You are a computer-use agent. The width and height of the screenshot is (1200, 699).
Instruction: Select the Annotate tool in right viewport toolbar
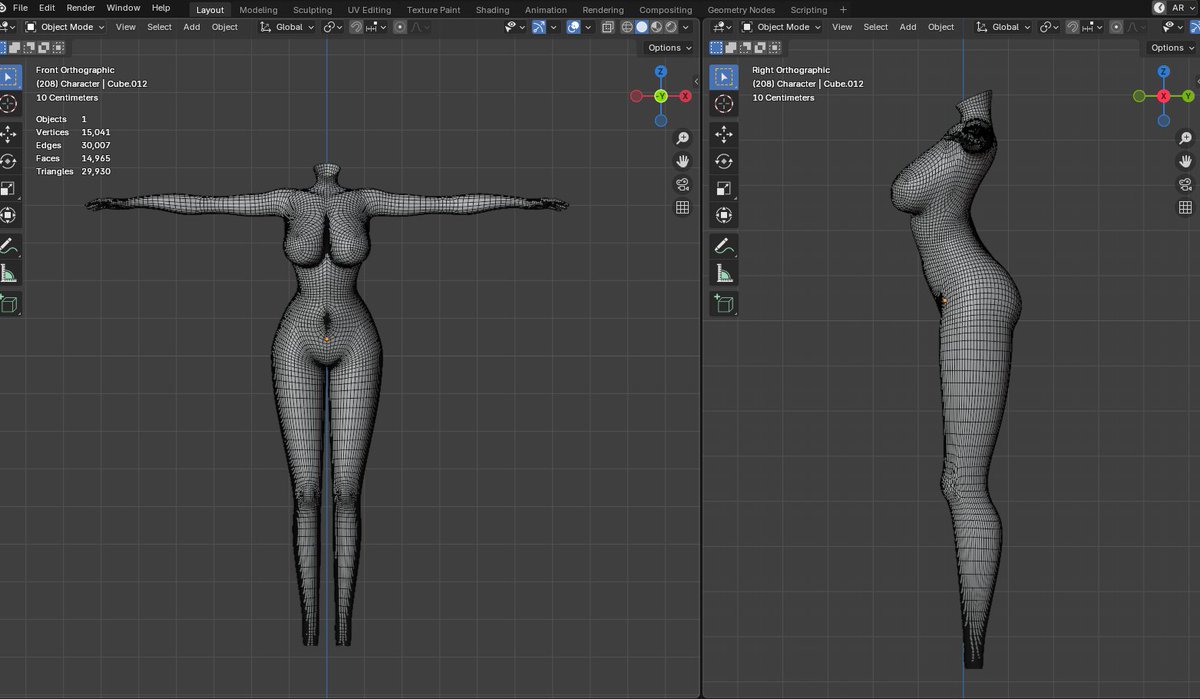point(724,246)
